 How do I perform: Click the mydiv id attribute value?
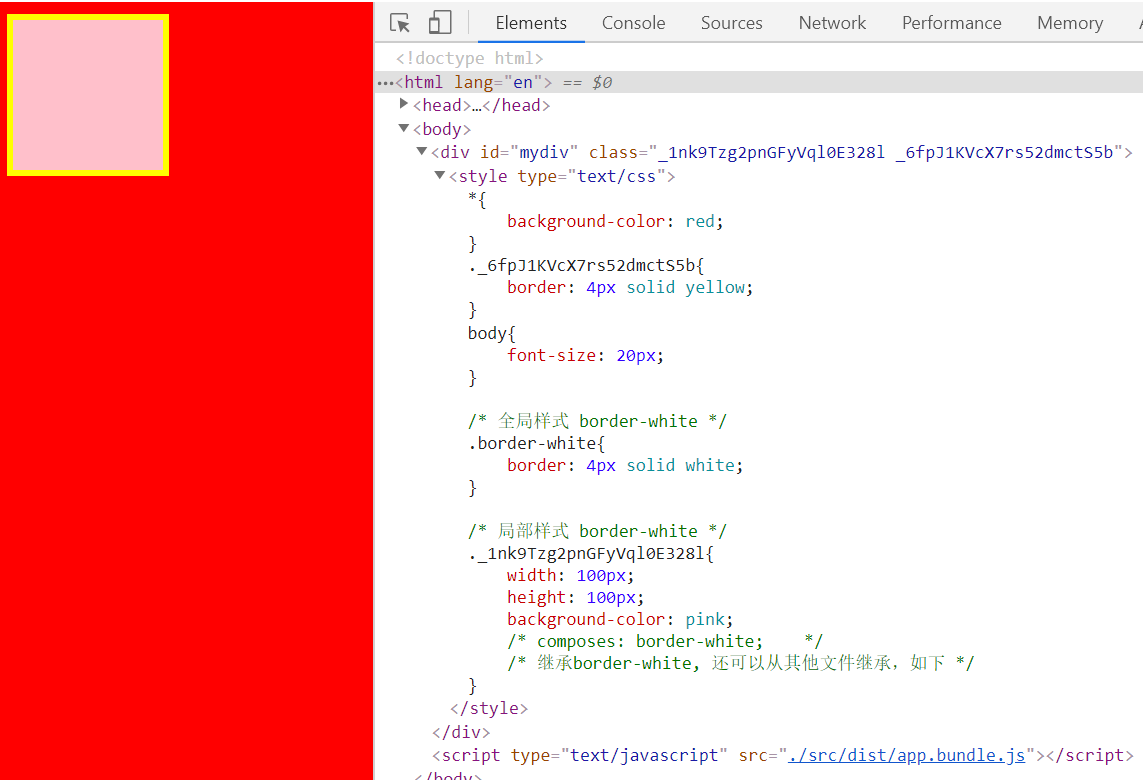click(x=544, y=152)
